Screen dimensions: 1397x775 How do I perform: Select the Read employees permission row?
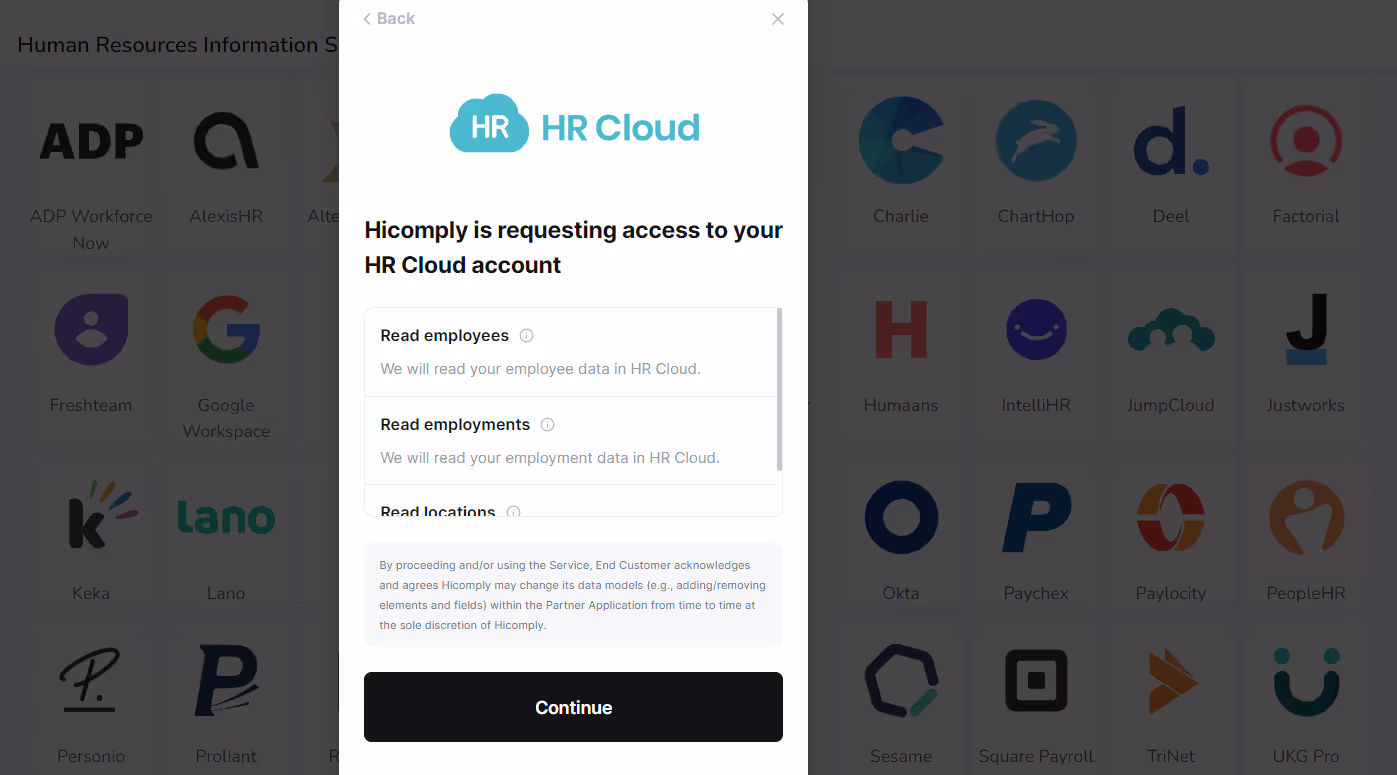pos(571,352)
